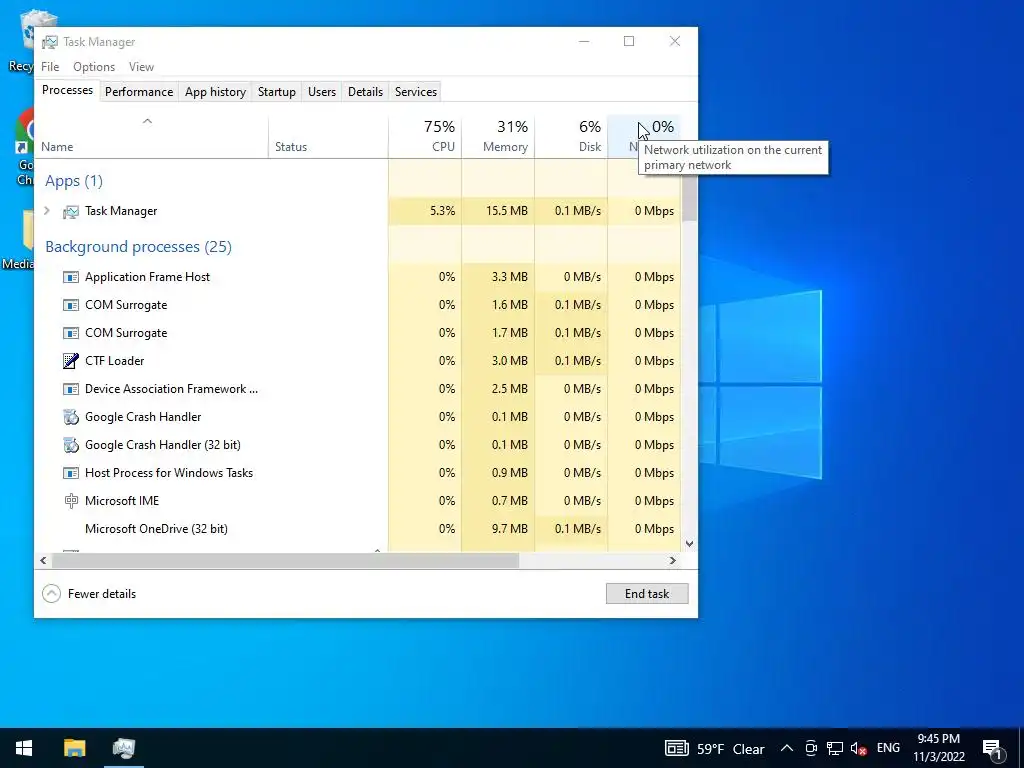The height and width of the screenshot is (768, 1024).
Task: Click the muted volume tray icon
Action: (859, 748)
